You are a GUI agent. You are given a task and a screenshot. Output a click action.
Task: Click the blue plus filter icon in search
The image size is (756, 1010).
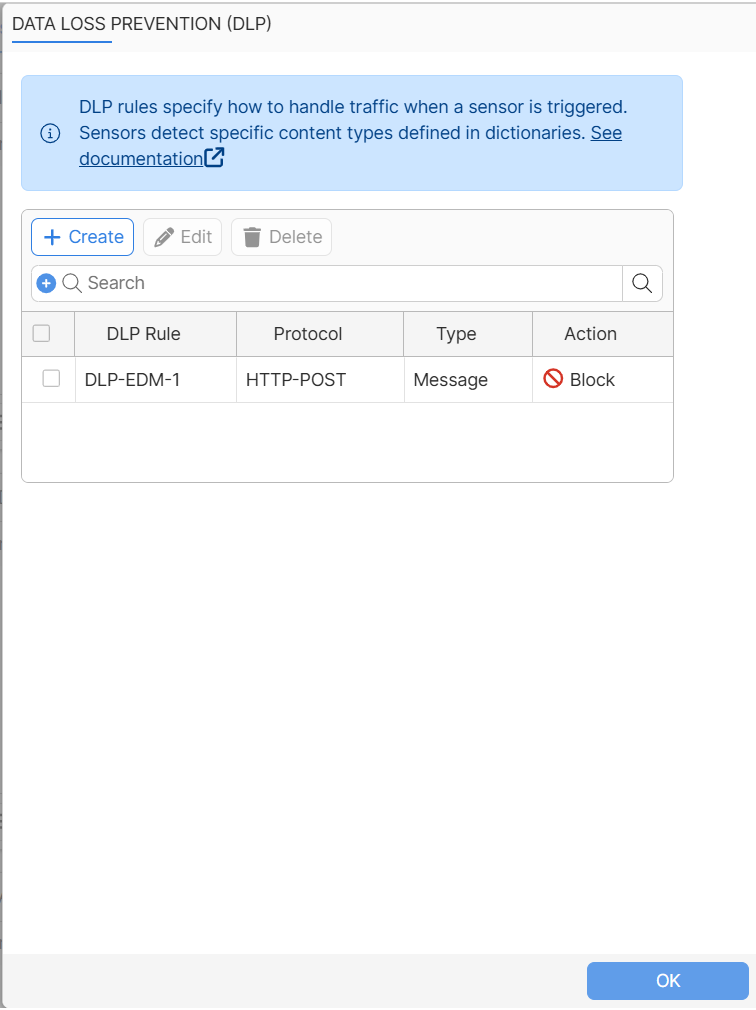[46, 283]
